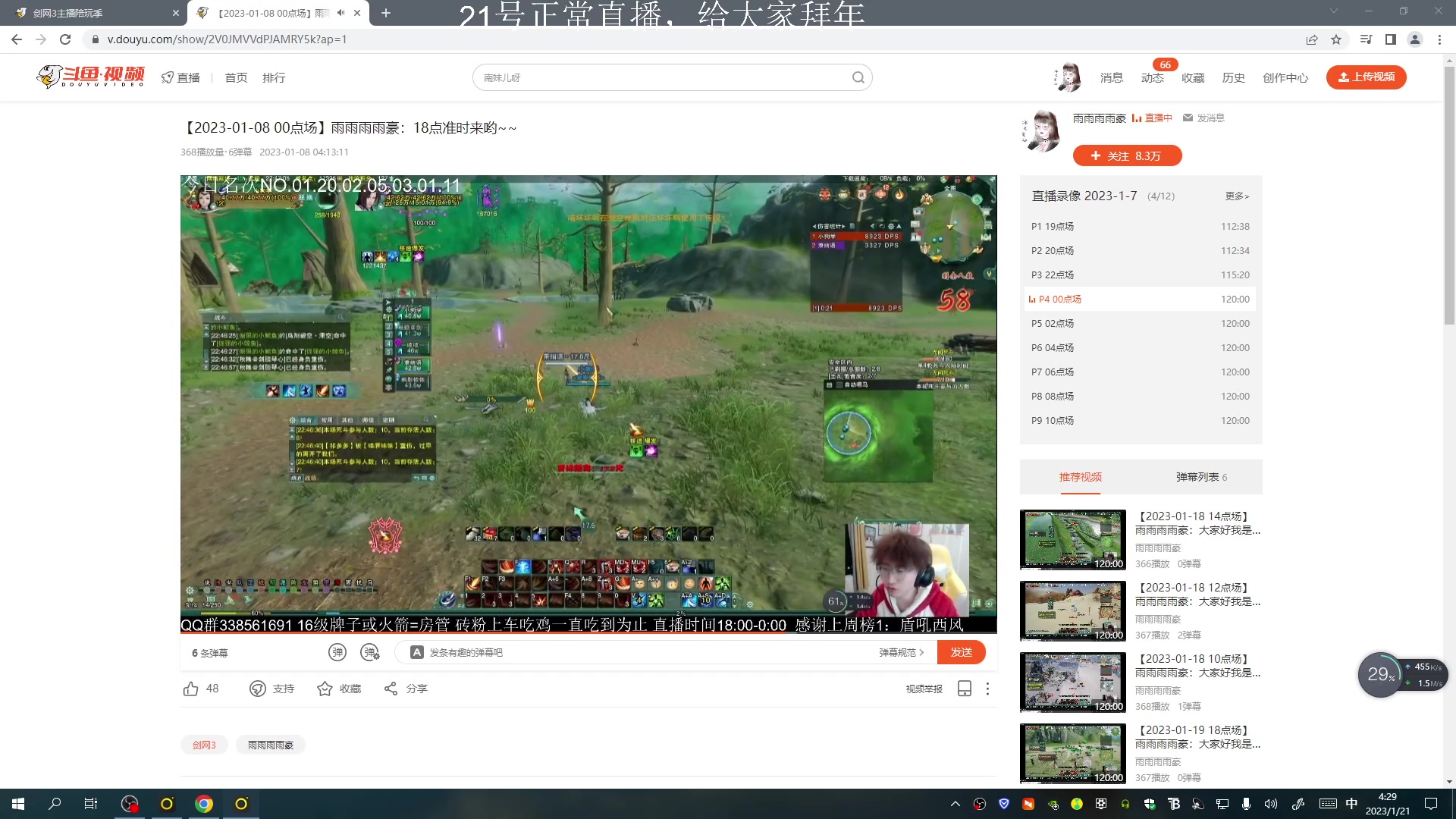Open Chrome three-dot menu
This screenshot has width=1456, height=819.
coord(1439,39)
